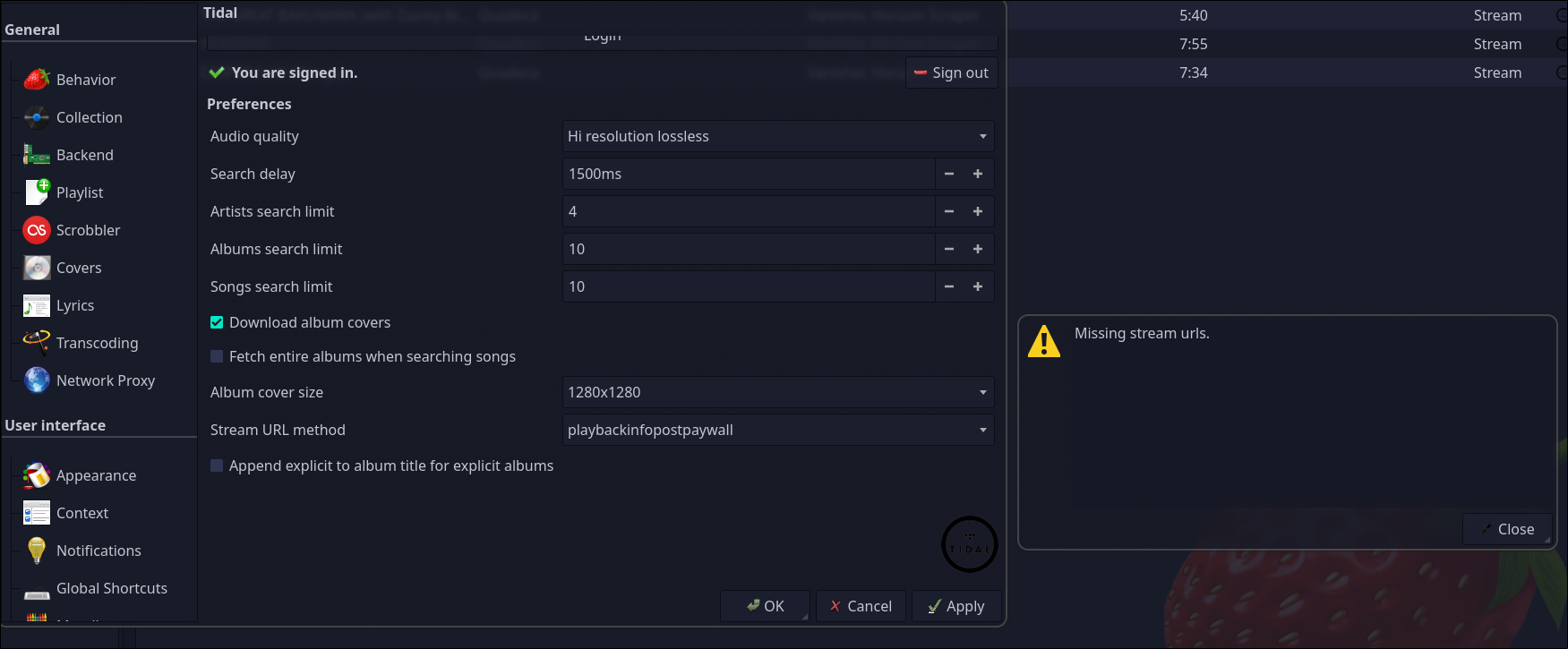Open Global Shortcuts keyboard icon

(37, 593)
